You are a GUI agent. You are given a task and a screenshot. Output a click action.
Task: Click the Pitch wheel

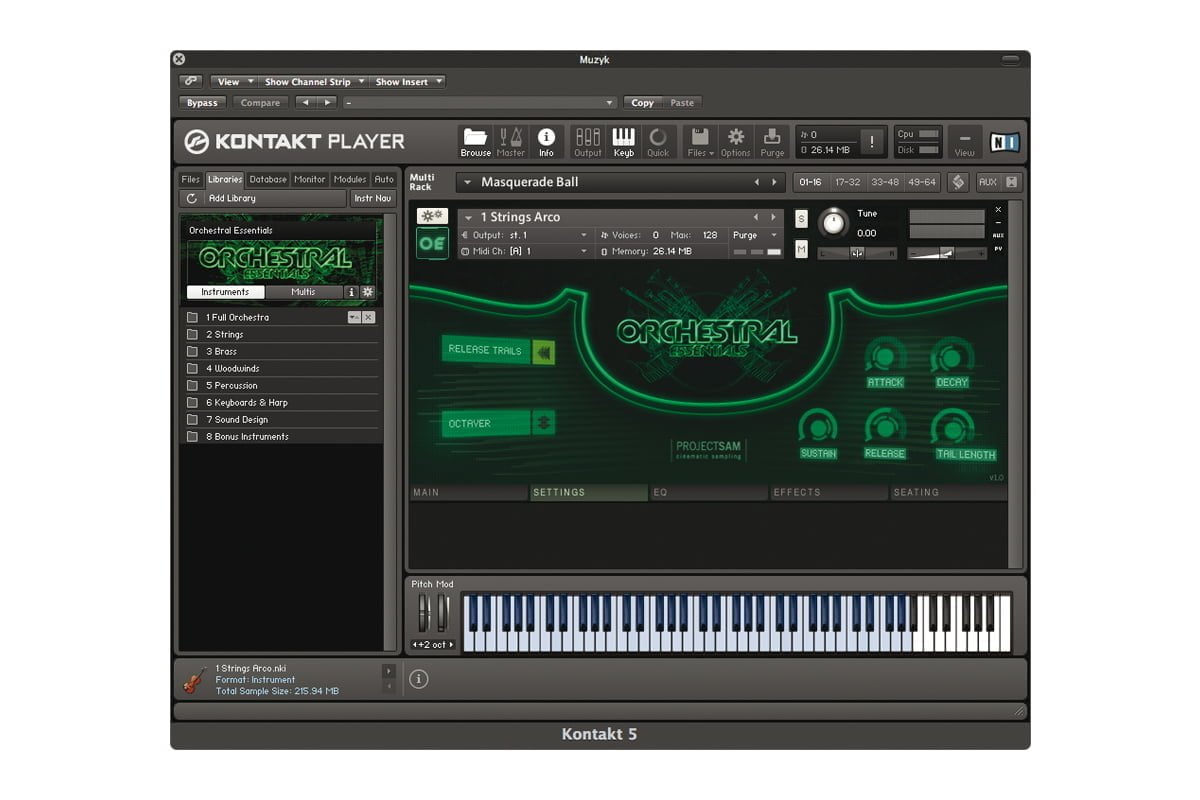(x=424, y=612)
